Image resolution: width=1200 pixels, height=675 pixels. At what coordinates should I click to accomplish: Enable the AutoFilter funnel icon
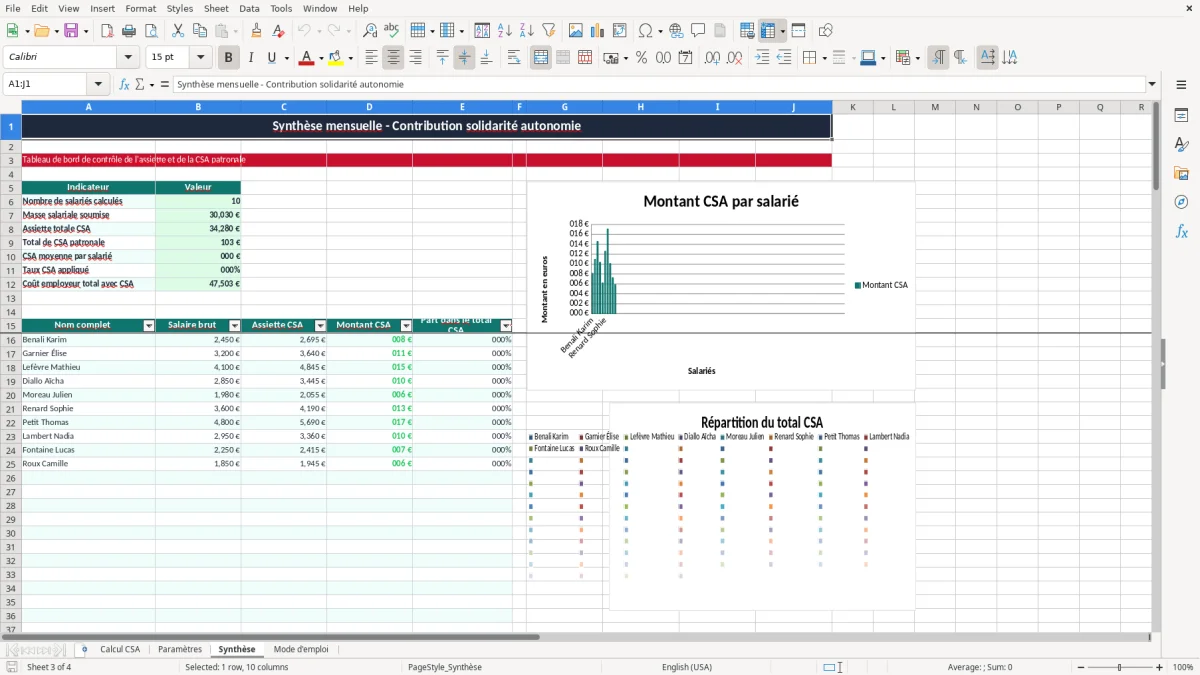point(548,31)
